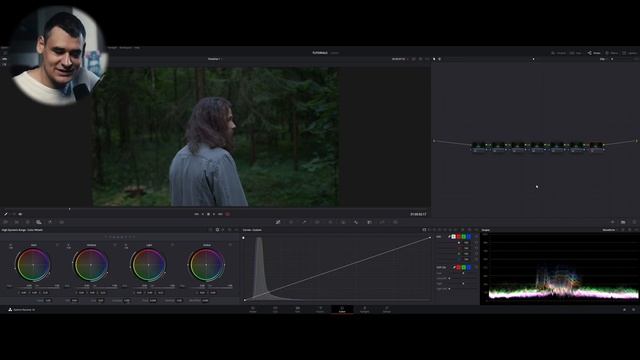Reset the Shadow zone wheel

point(115,245)
